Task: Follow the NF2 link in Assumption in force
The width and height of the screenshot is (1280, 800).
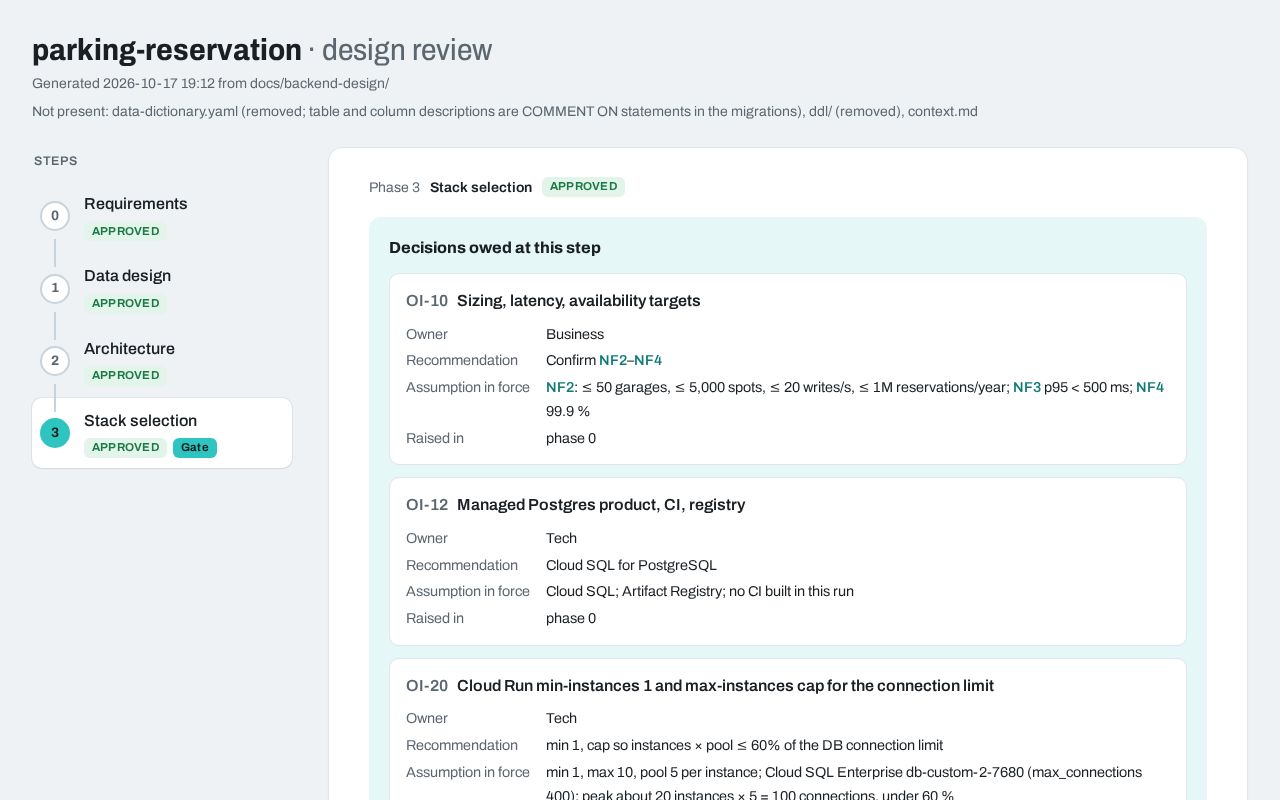Action: pos(560,388)
